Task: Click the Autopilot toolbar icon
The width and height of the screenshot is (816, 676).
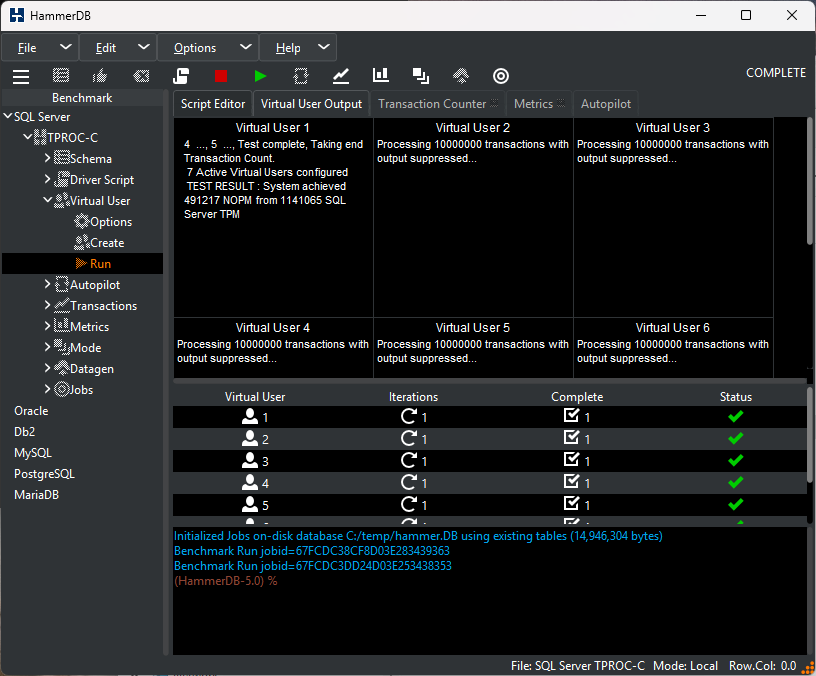Action: click(x=301, y=76)
